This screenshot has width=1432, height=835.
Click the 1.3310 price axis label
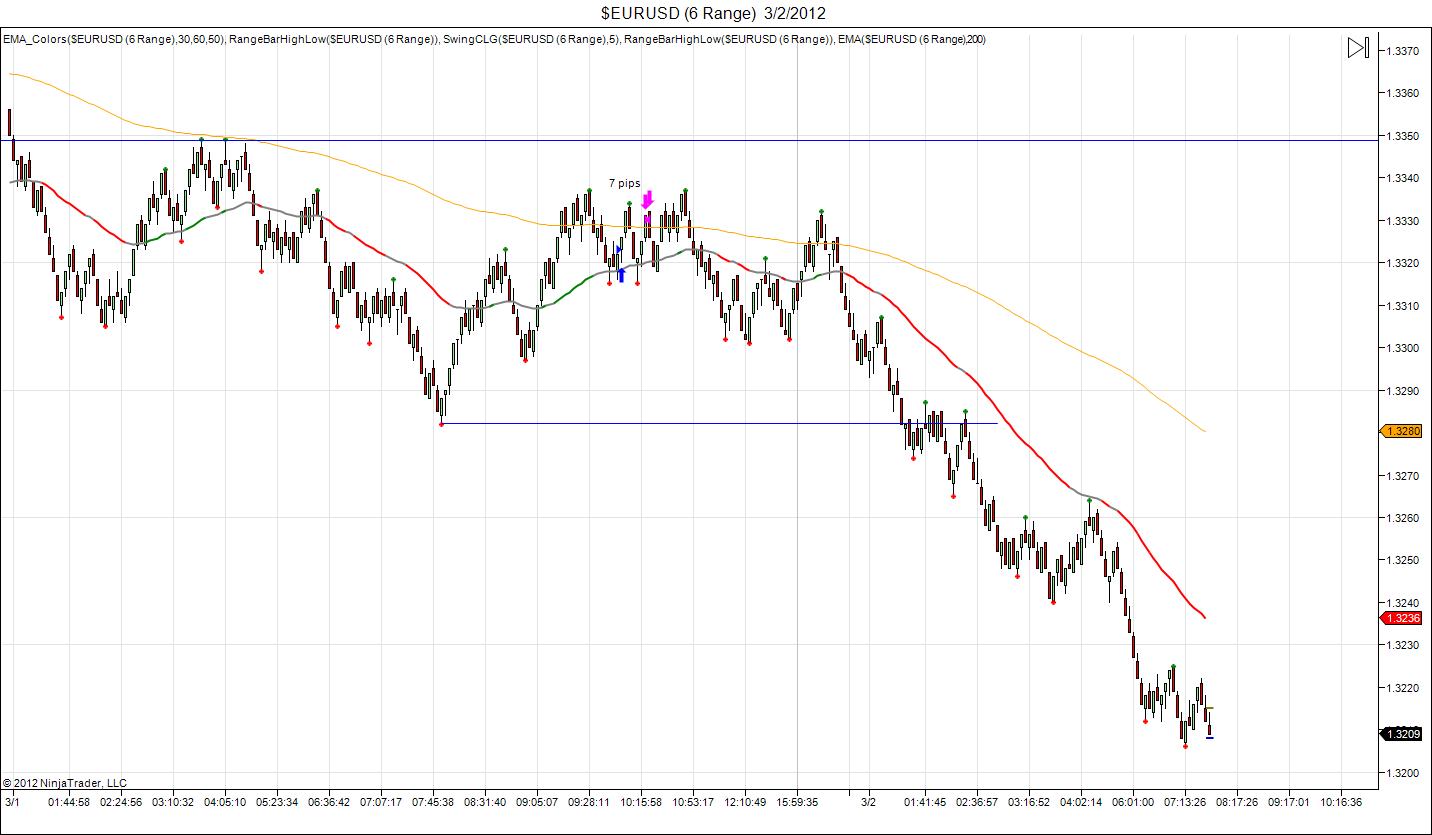tap(1401, 306)
